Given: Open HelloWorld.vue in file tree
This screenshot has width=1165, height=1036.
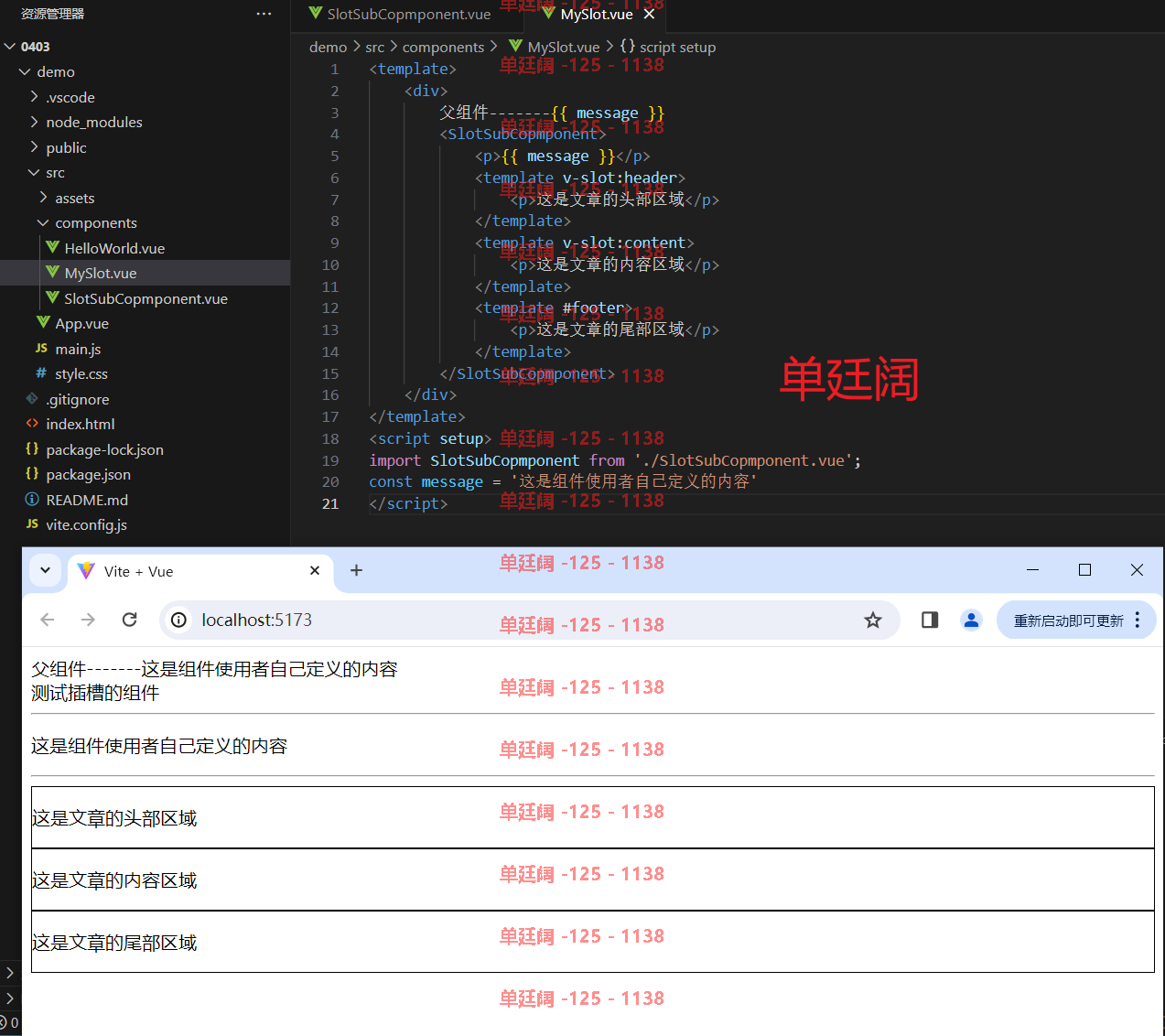Looking at the screenshot, I should pos(114,248).
